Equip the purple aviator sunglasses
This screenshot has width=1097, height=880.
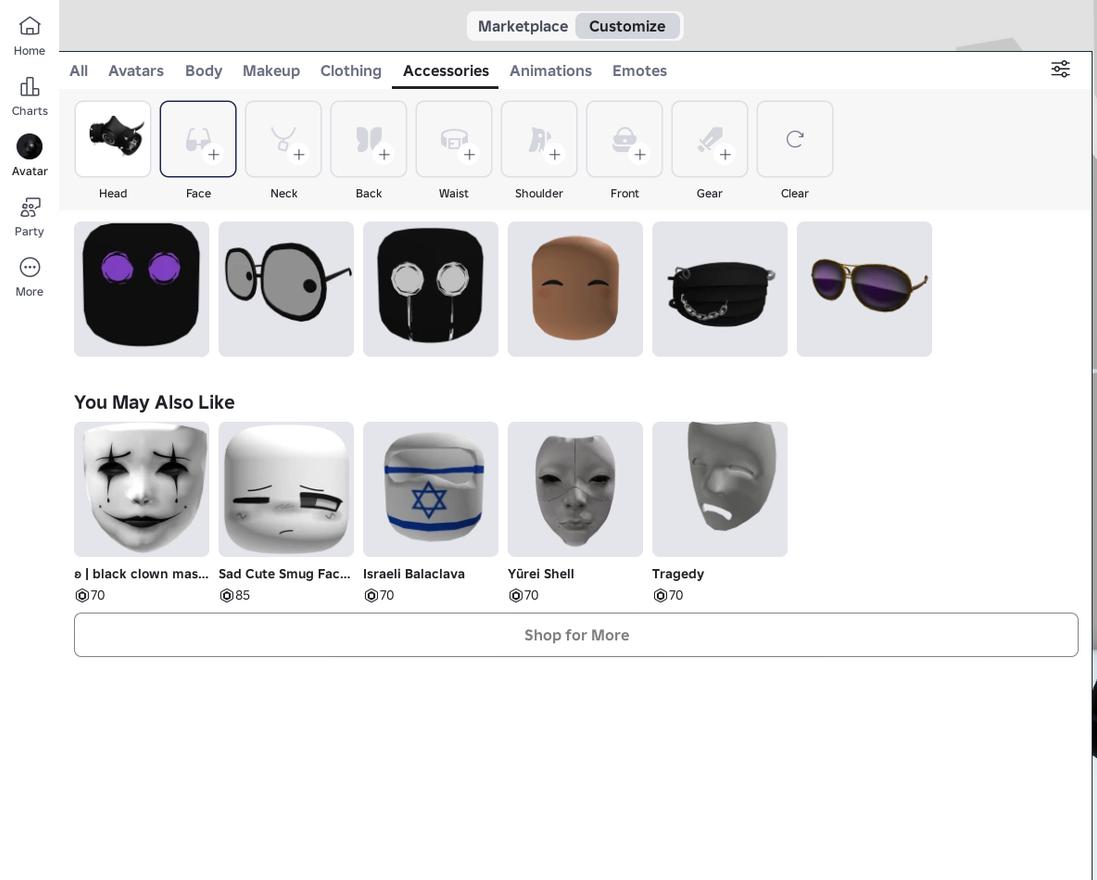[x=864, y=289]
